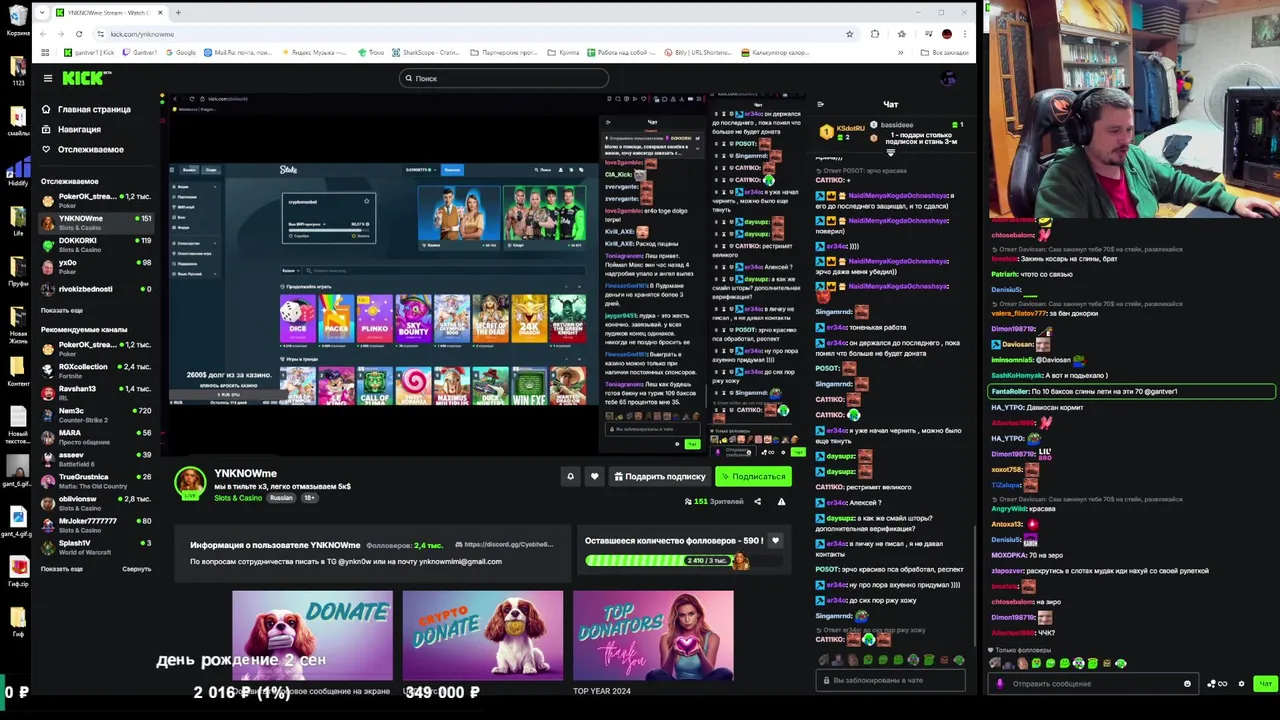Open the CRYPTO DONATE banner
Image resolution: width=1280 pixels, height=720 pixels.
pyautogui.click(x=482, y=635)
